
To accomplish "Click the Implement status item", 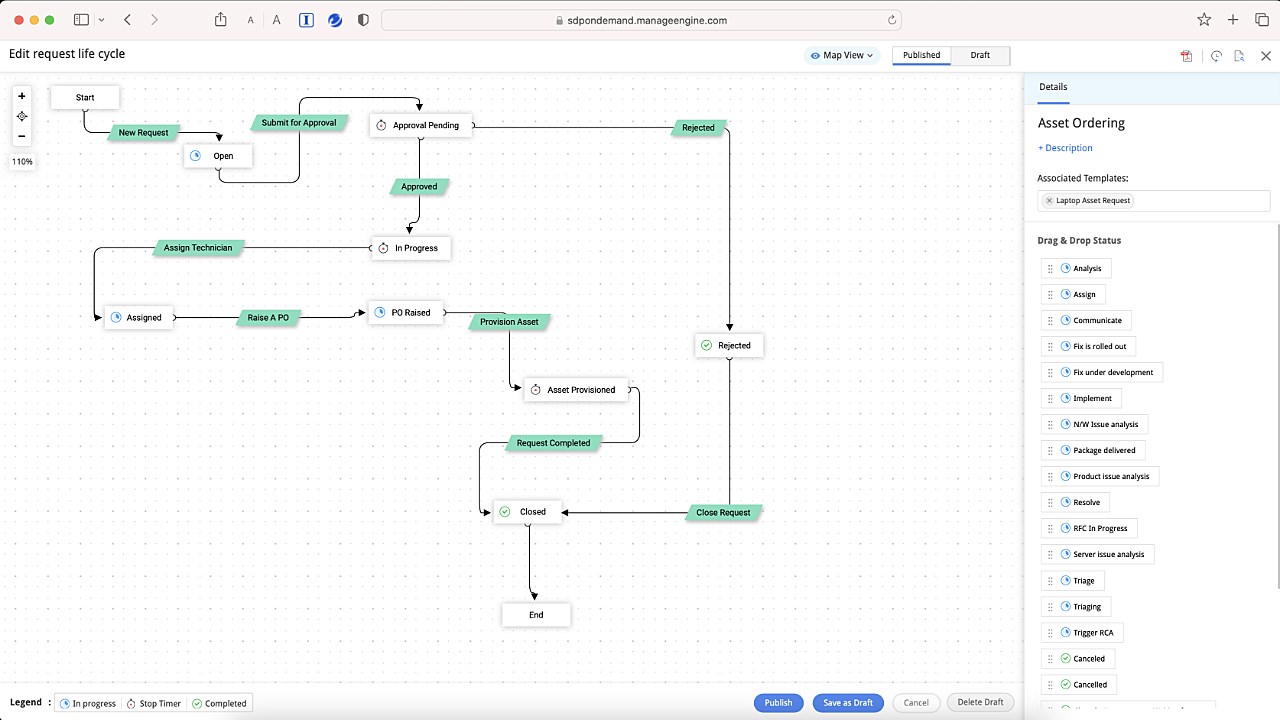I will 1082,398.
